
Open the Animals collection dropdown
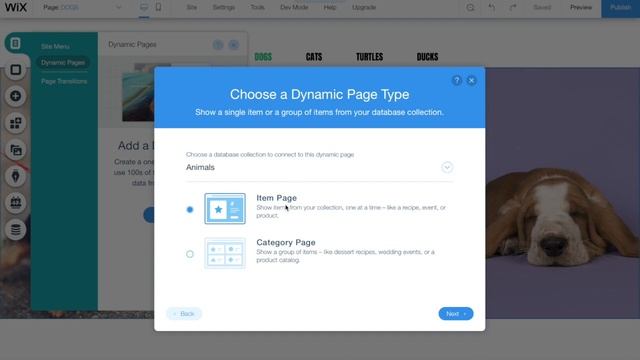[319, 167]
